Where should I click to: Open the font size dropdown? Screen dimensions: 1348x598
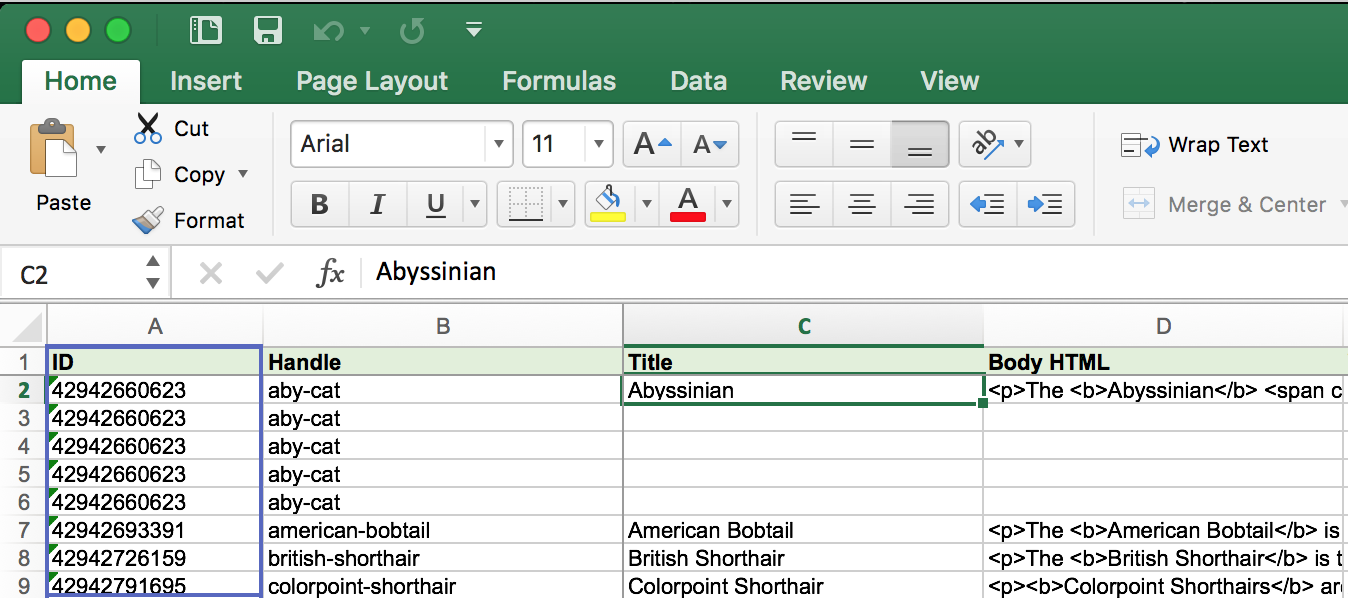598,145
